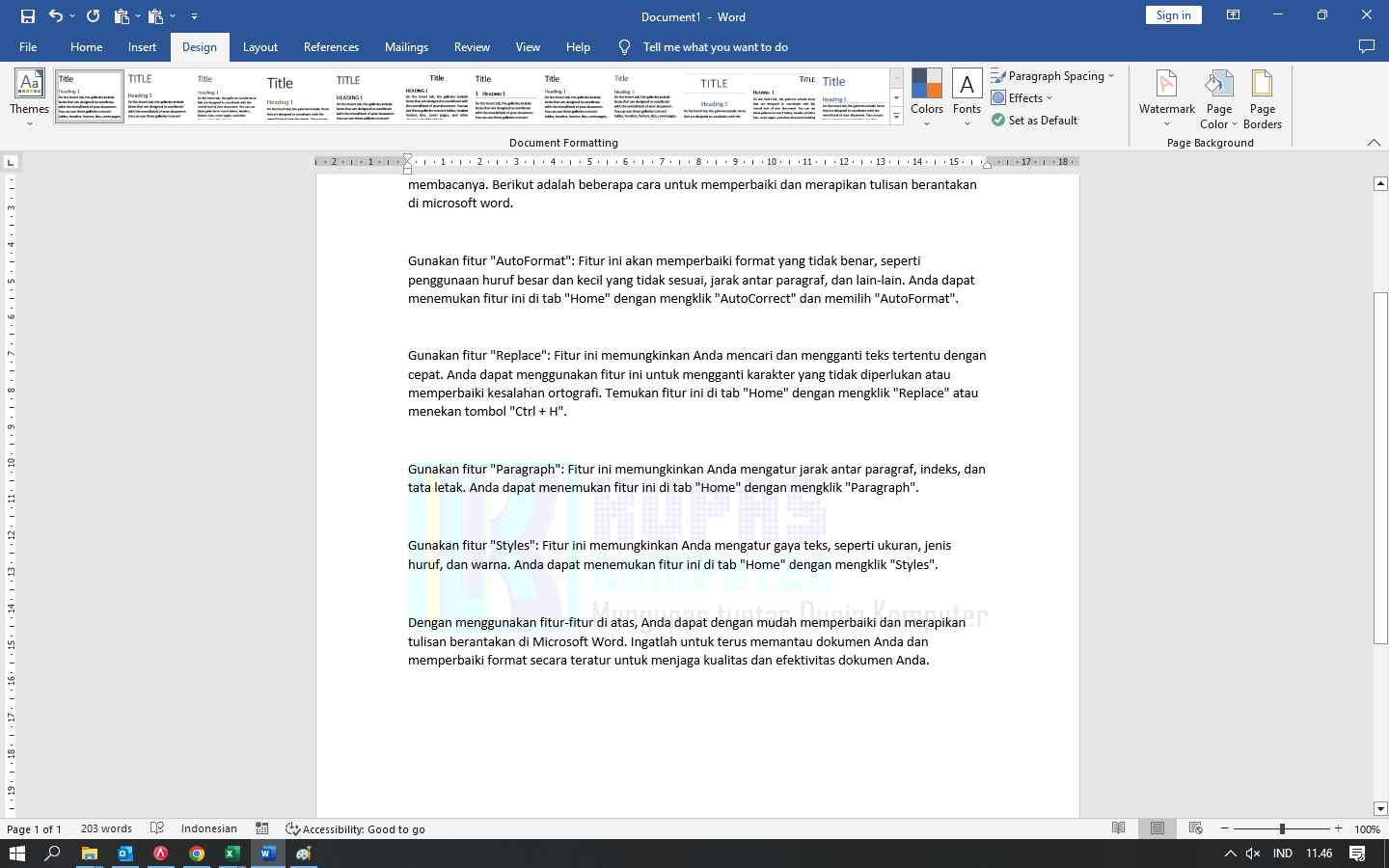Click Accessibility: Good to go
This screenshot has width=1389, height=868.
[355, 829]
